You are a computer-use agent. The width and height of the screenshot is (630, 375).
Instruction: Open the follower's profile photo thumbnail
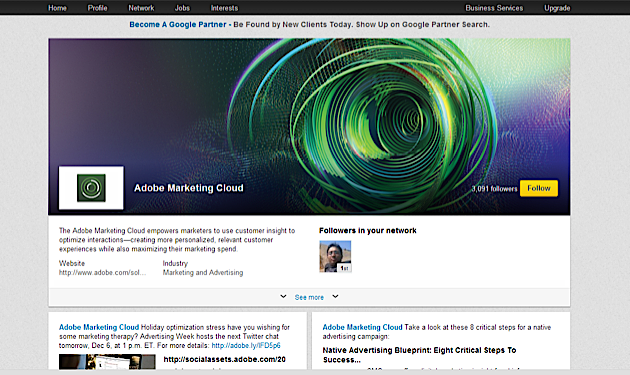tap(335, 256)
